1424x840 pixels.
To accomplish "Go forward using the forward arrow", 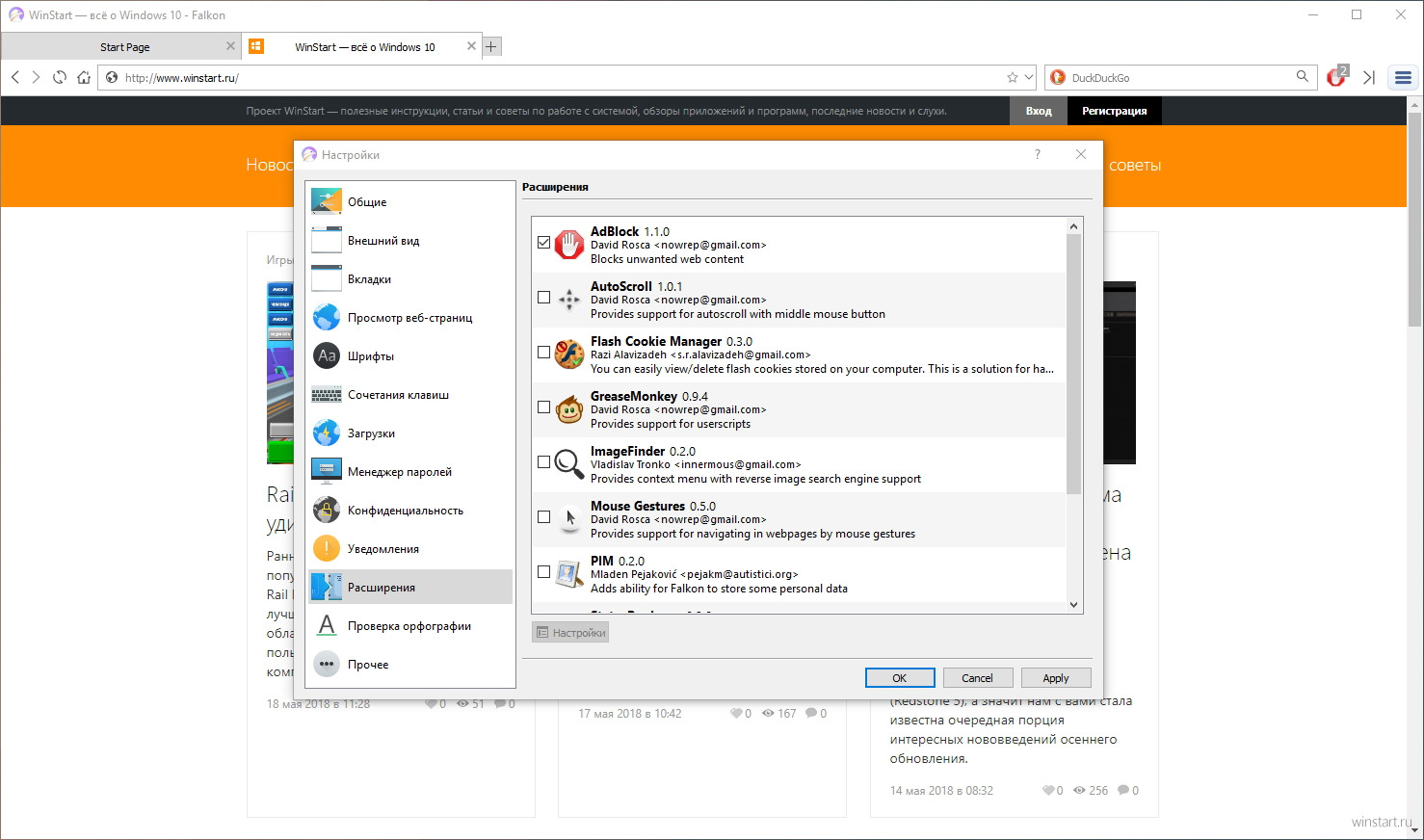I will point(36,77).
